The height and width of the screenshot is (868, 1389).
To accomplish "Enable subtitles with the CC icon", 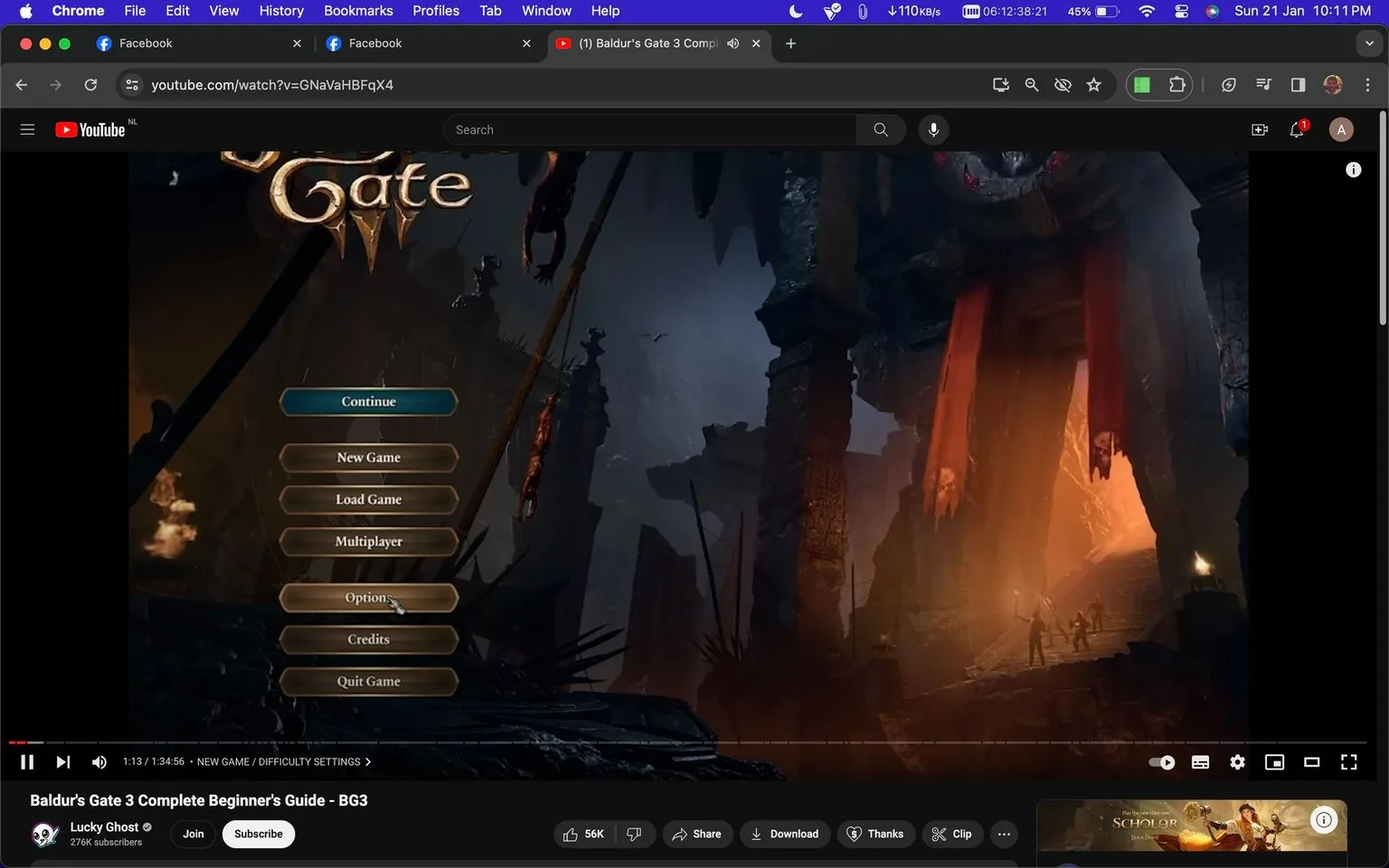I will (x=1200, y=761).
